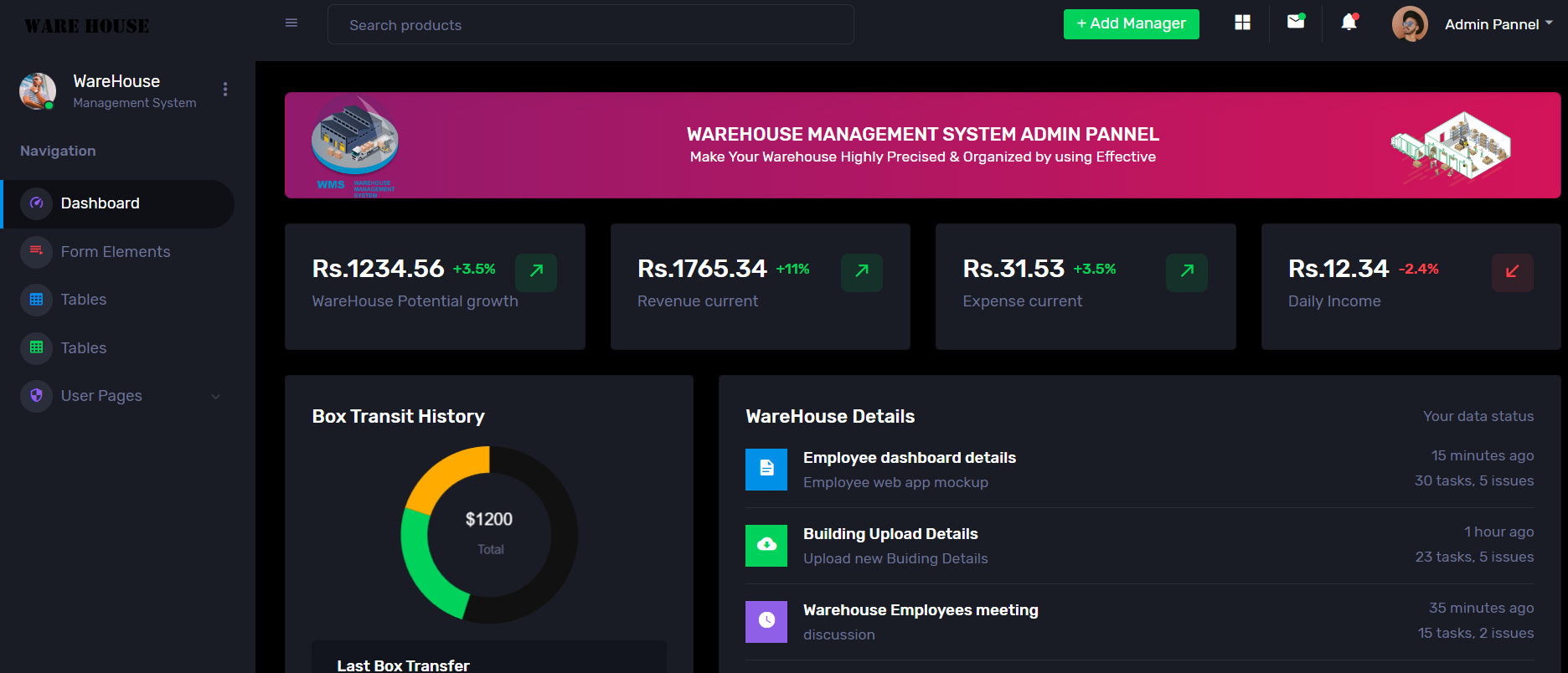
Task: Open the grid apps icon in header
Action: pos(1242,23)
